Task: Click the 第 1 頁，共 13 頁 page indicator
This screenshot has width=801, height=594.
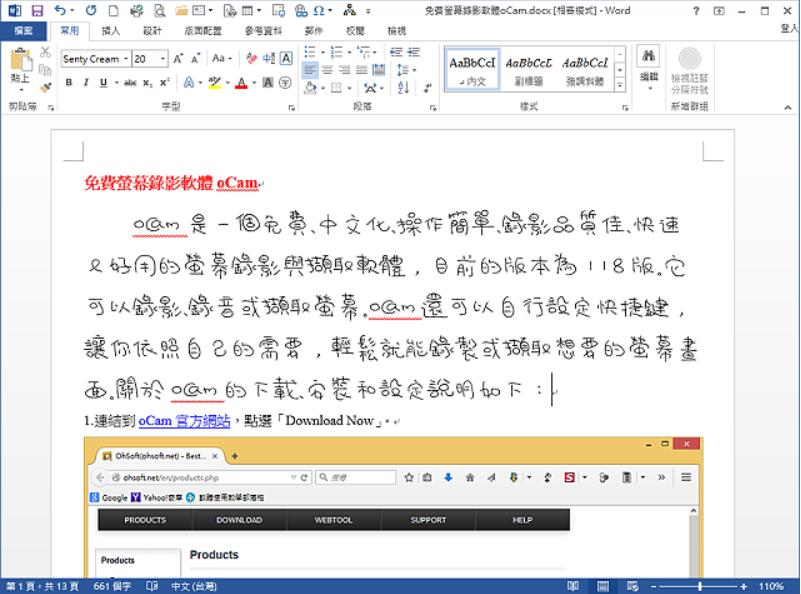Action: click(x=42, y=586)
